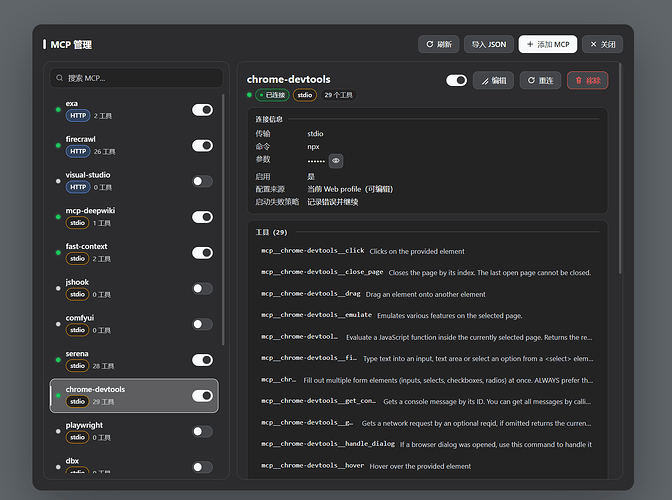672x500 pixels.
Task: Click the HTTP badge under visual-studio
Action: [78, 187]
